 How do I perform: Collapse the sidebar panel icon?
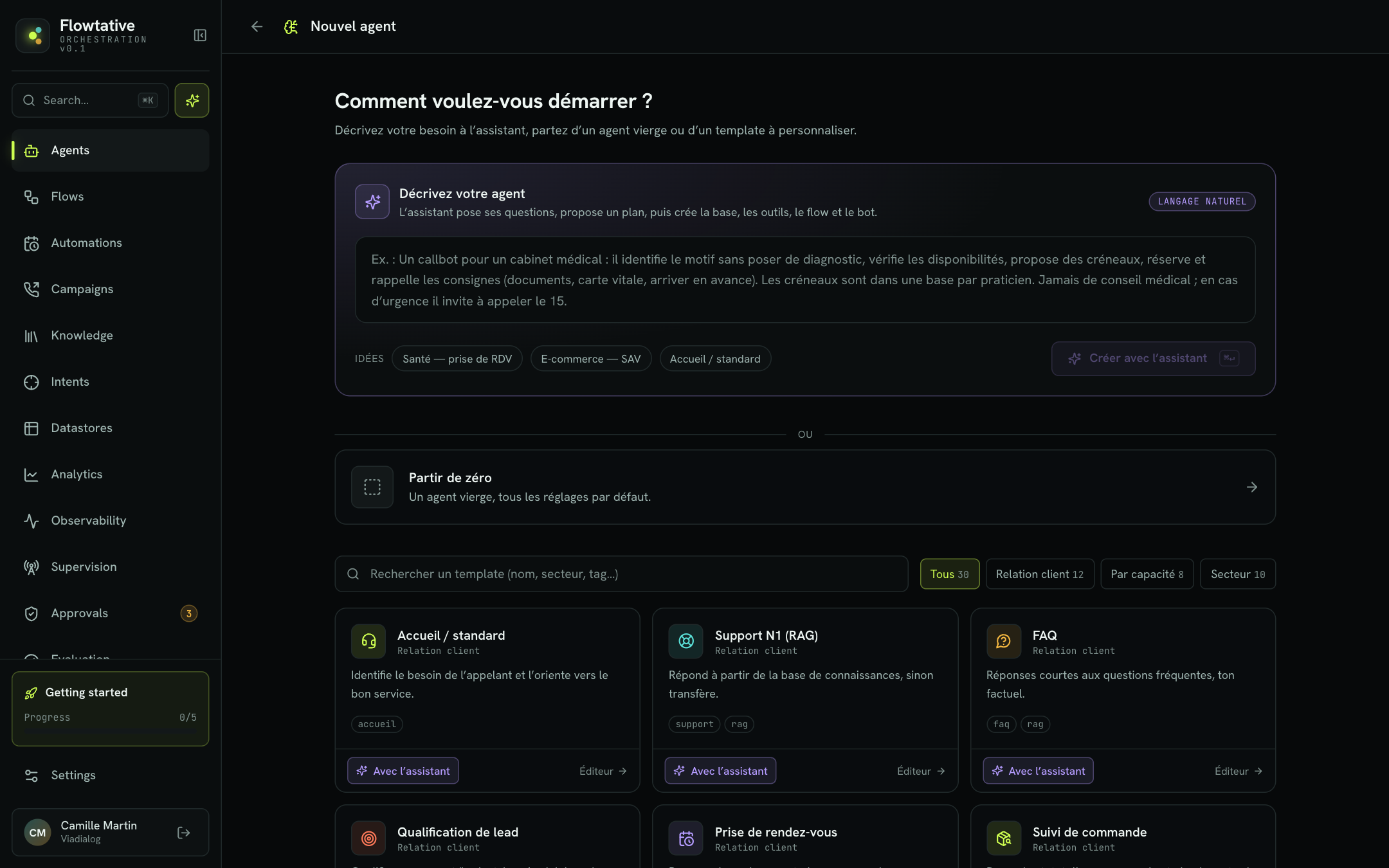pos(200,35)
